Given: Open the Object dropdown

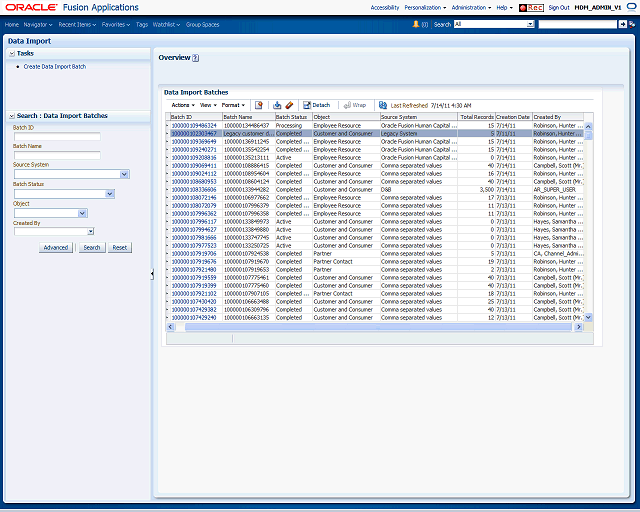Looking at the screenshot, I should click(82, 213).
